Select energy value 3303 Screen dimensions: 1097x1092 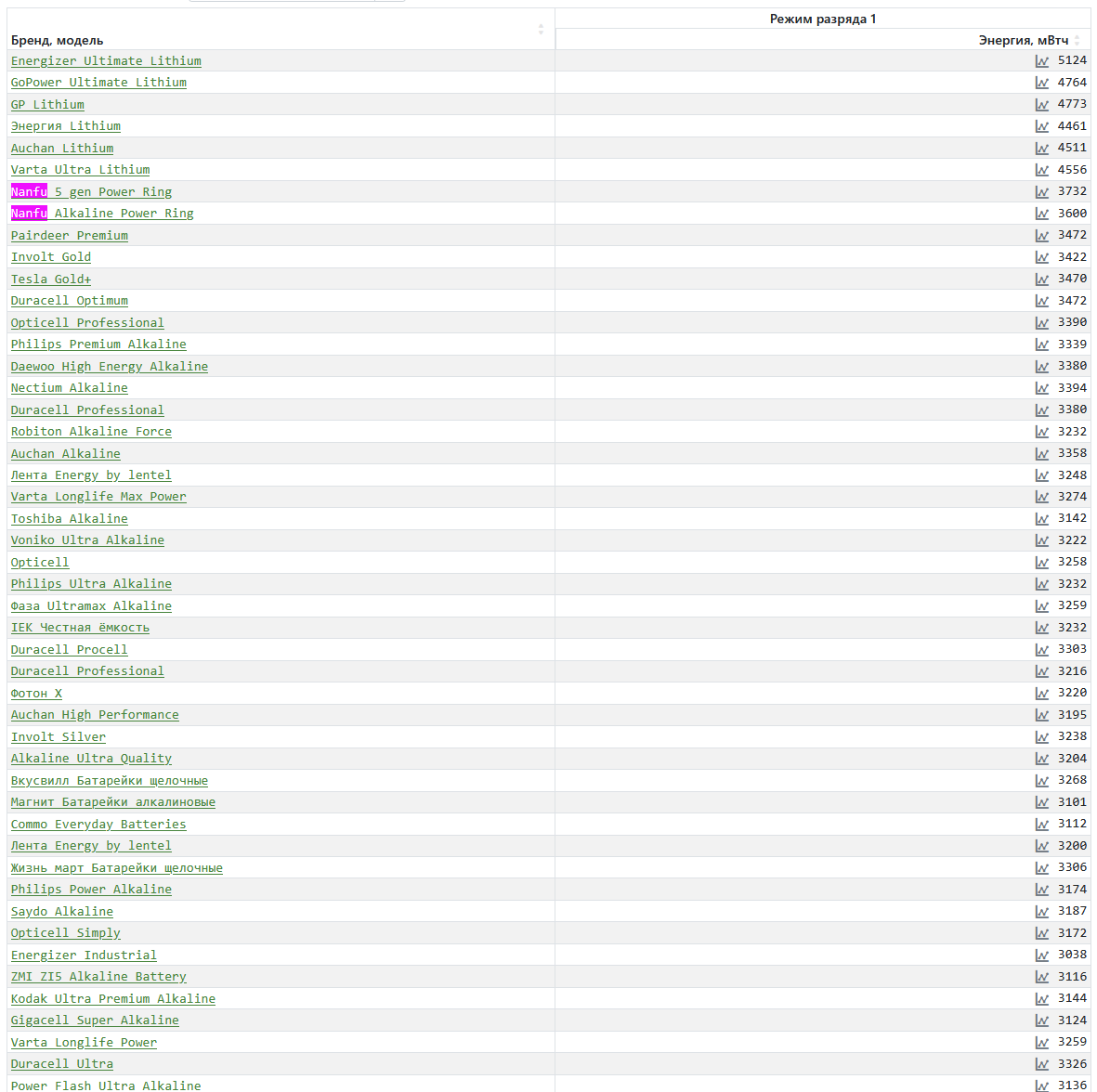coord(1072,649)
